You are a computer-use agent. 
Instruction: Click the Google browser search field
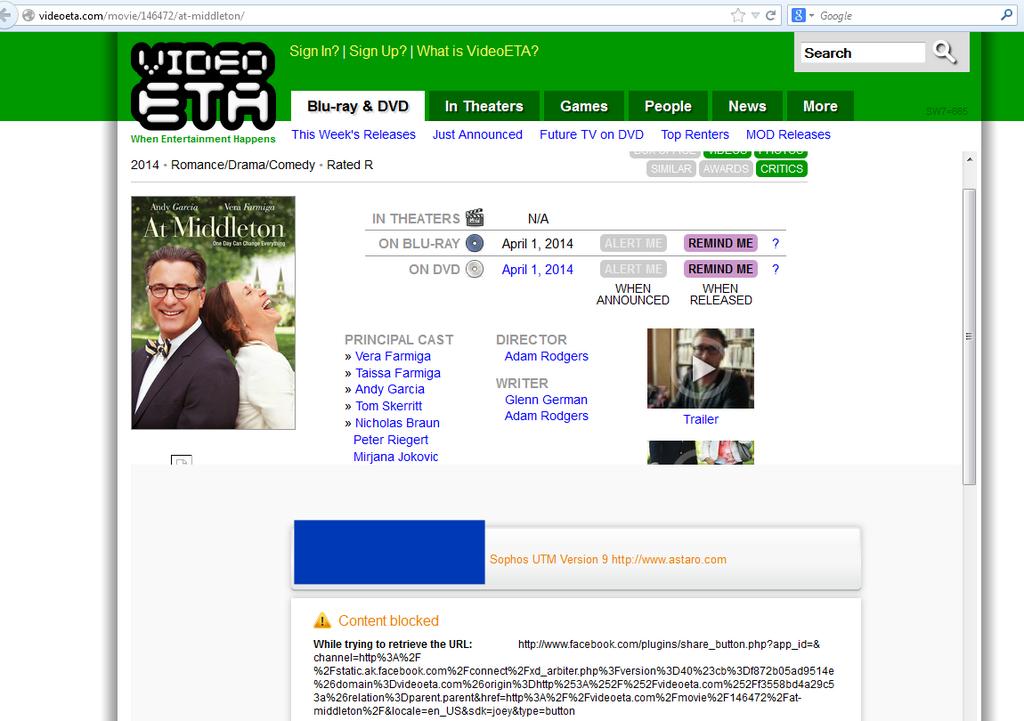tap(908, 16)
